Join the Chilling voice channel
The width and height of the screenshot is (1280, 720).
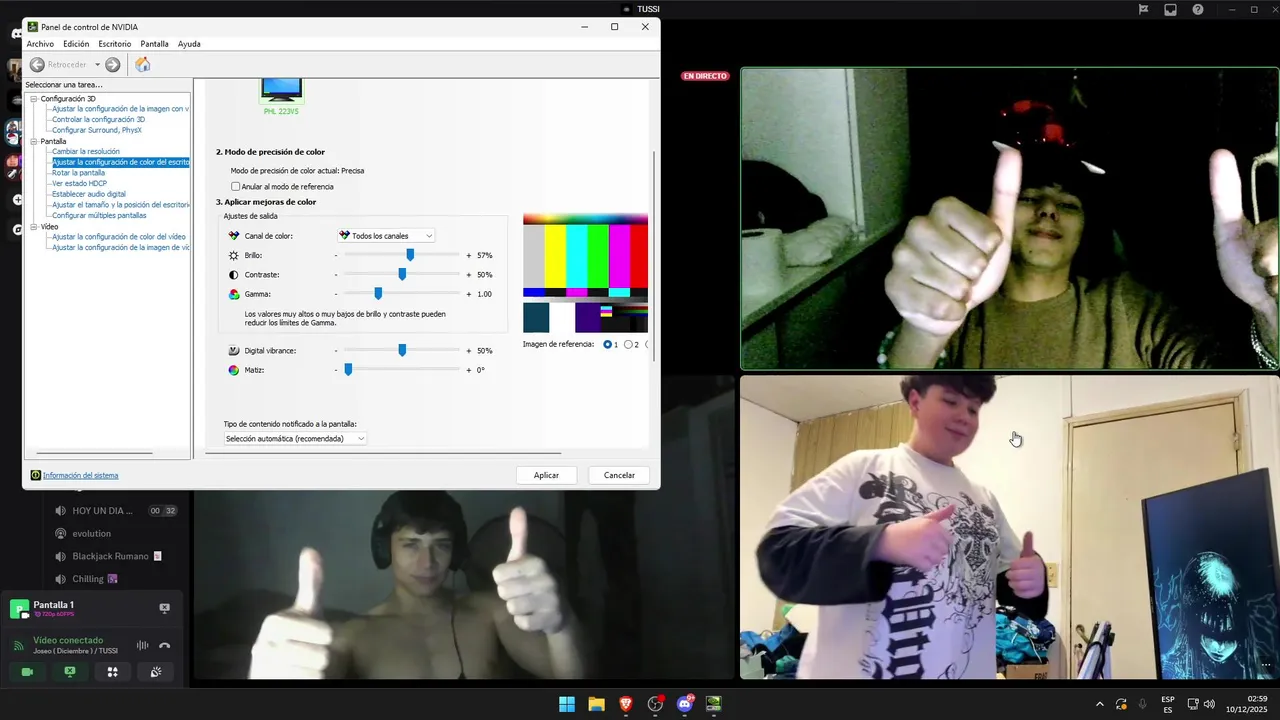pyautogui.click(x=87, y=579)
